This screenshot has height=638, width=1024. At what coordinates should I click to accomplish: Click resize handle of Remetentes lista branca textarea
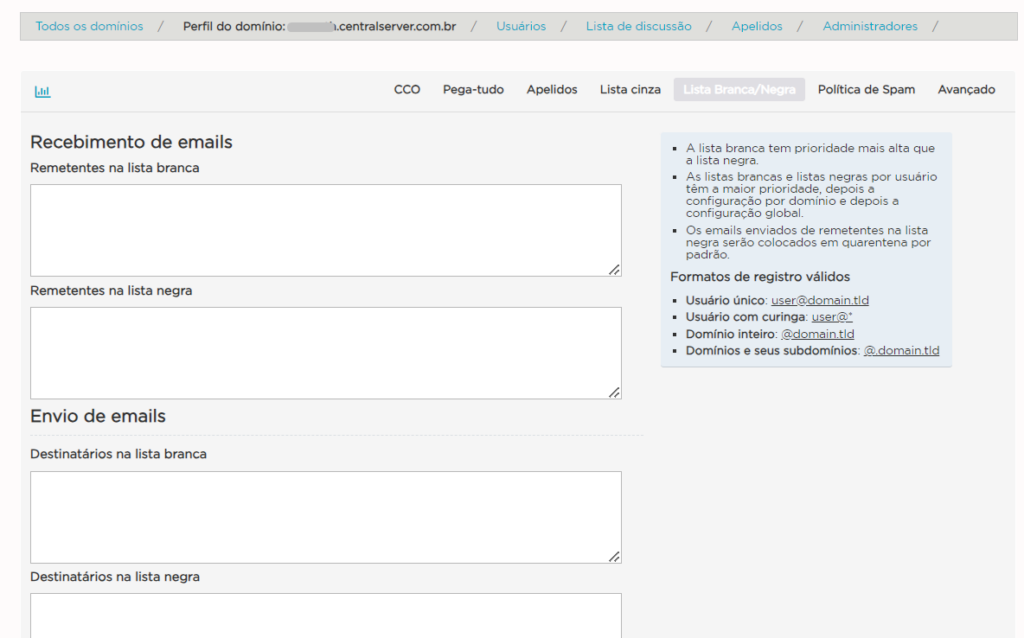(614, 269)
